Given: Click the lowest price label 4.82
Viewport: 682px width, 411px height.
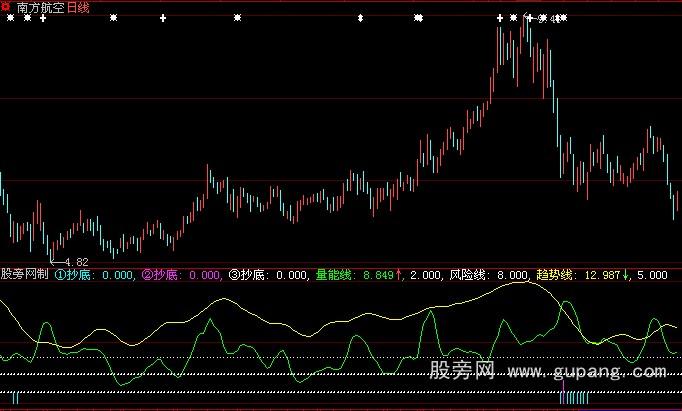Looking at the screenshot, I should (77, 262).
